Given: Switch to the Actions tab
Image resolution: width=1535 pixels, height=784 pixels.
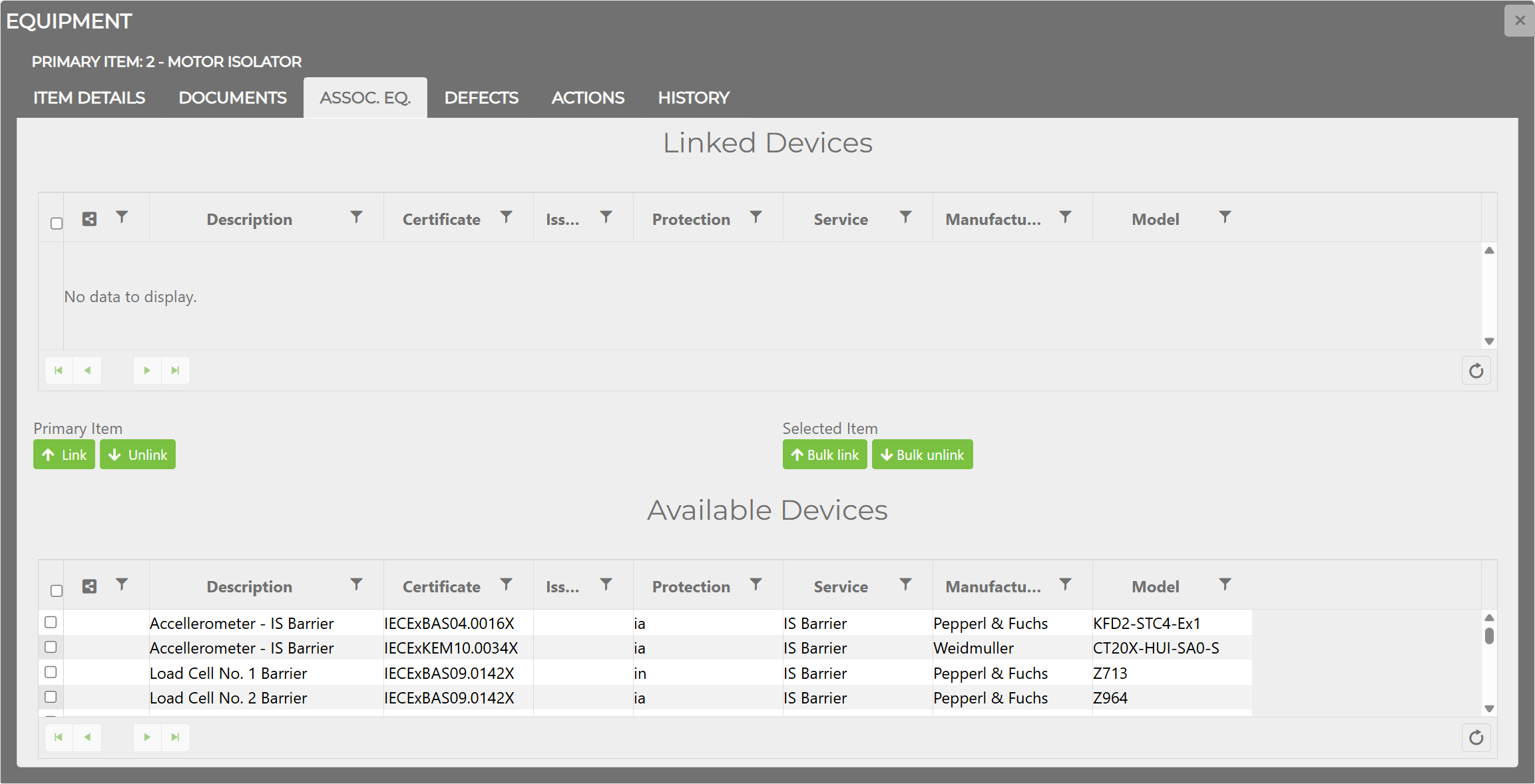Looking at the screenshot, I should [x=588, y=98].
